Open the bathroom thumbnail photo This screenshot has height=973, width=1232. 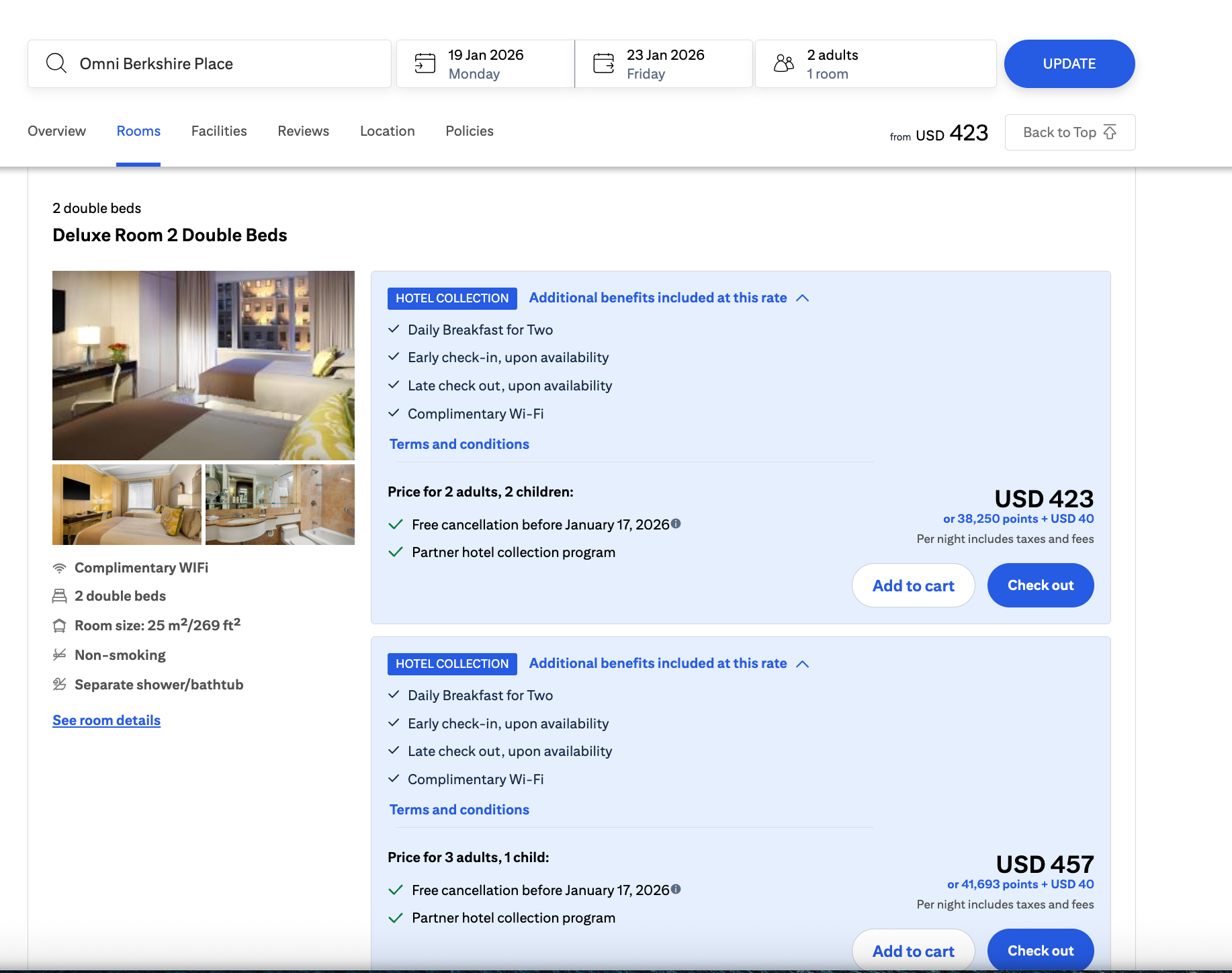(x=280, y=505)
